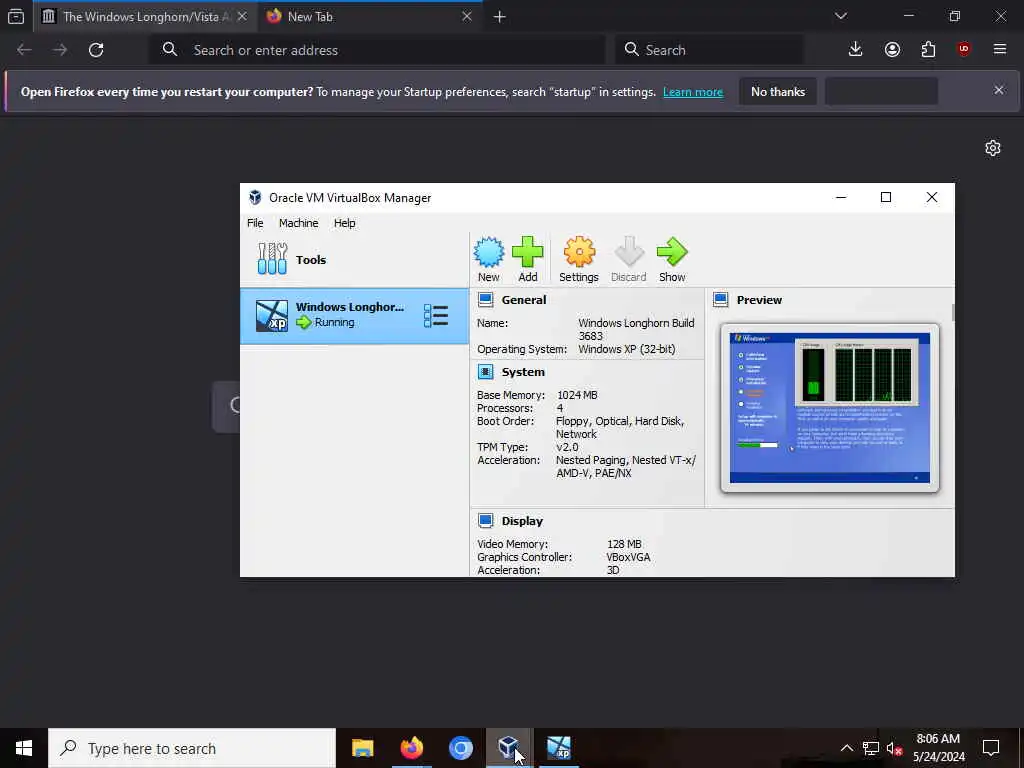Viewport: 1024px width, 768px height.
Task: Click the Show green arrow icon
Action: pos(672,253)
